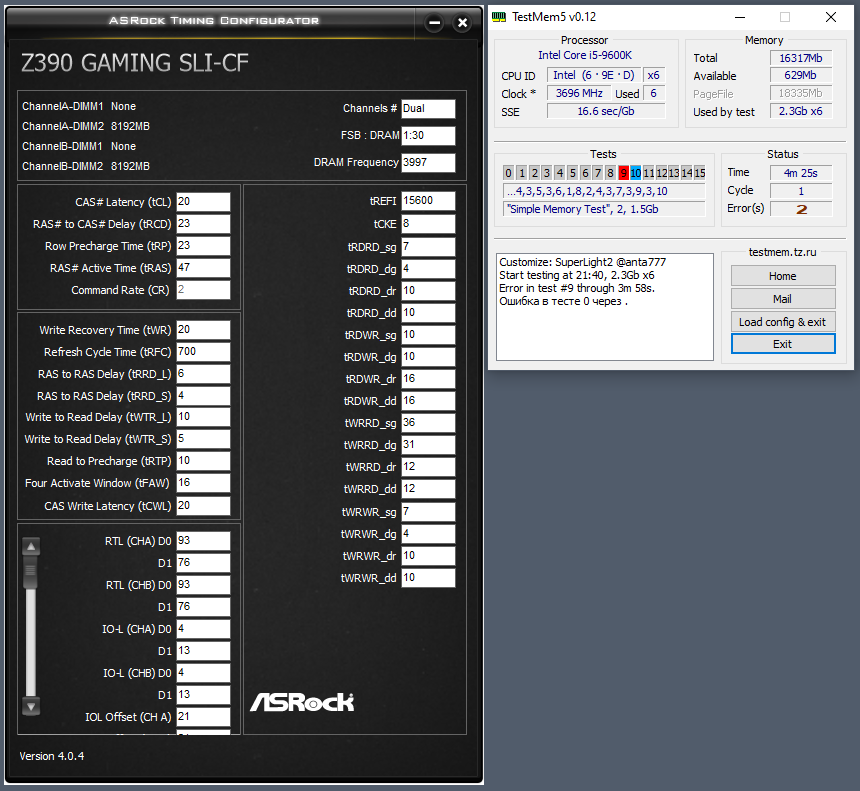This screenshot has height=791, width=860.
Task: Click the 'Simple Memory Test' description line
Action: click(x=604, y=209)
